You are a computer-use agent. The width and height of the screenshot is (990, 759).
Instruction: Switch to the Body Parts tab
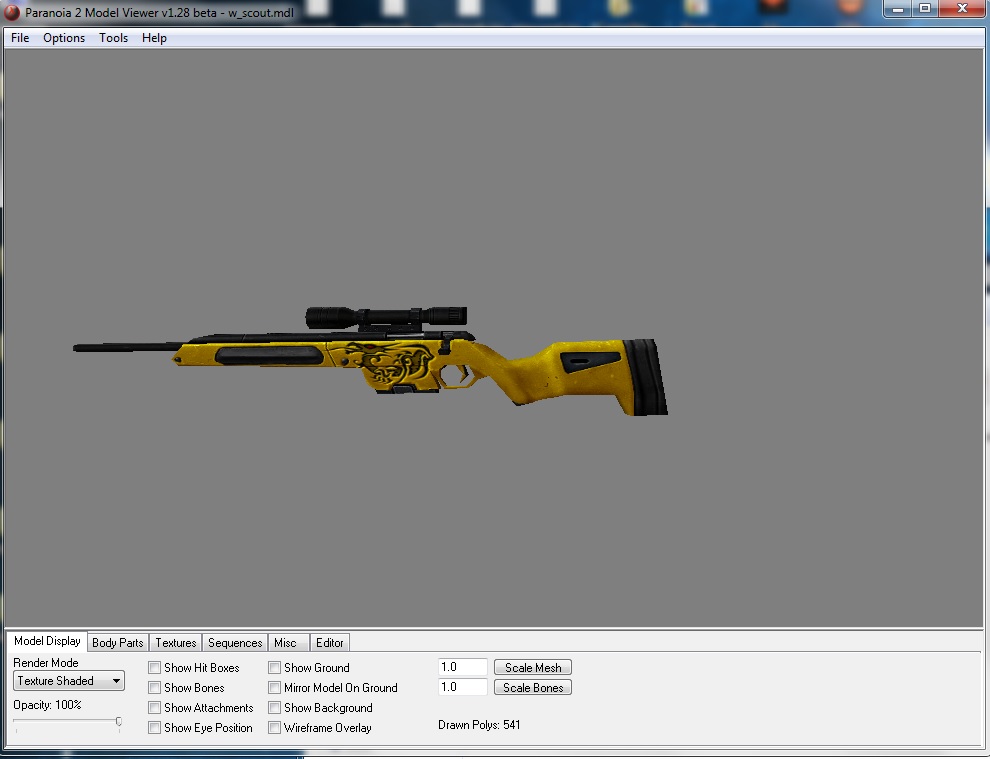coord(118,643)
